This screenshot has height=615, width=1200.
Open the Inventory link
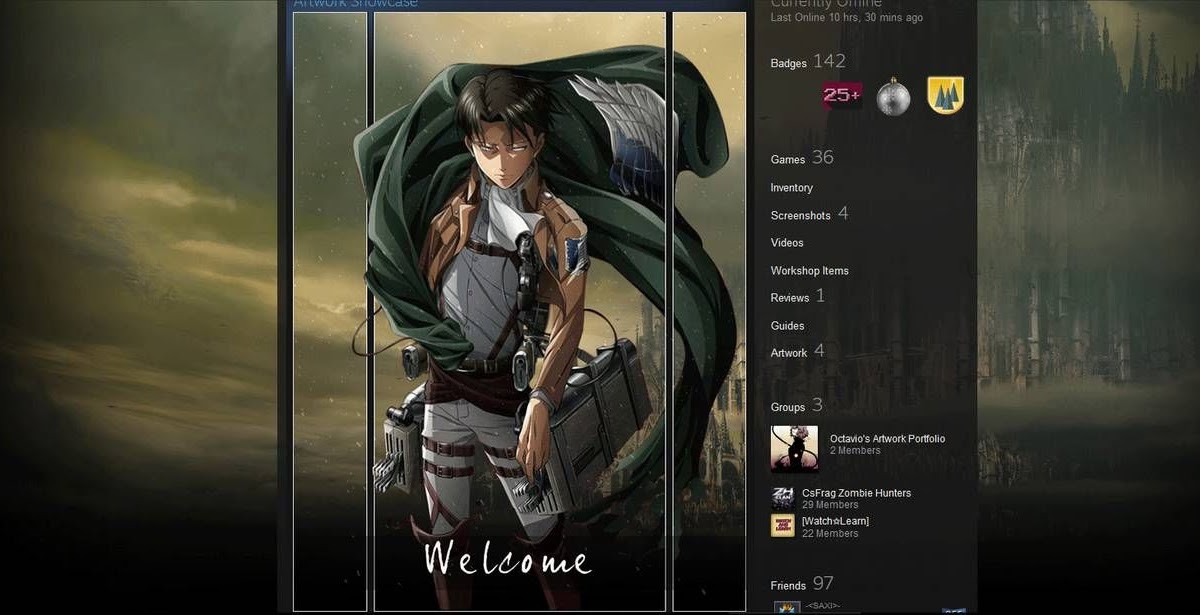coord(791,188)
